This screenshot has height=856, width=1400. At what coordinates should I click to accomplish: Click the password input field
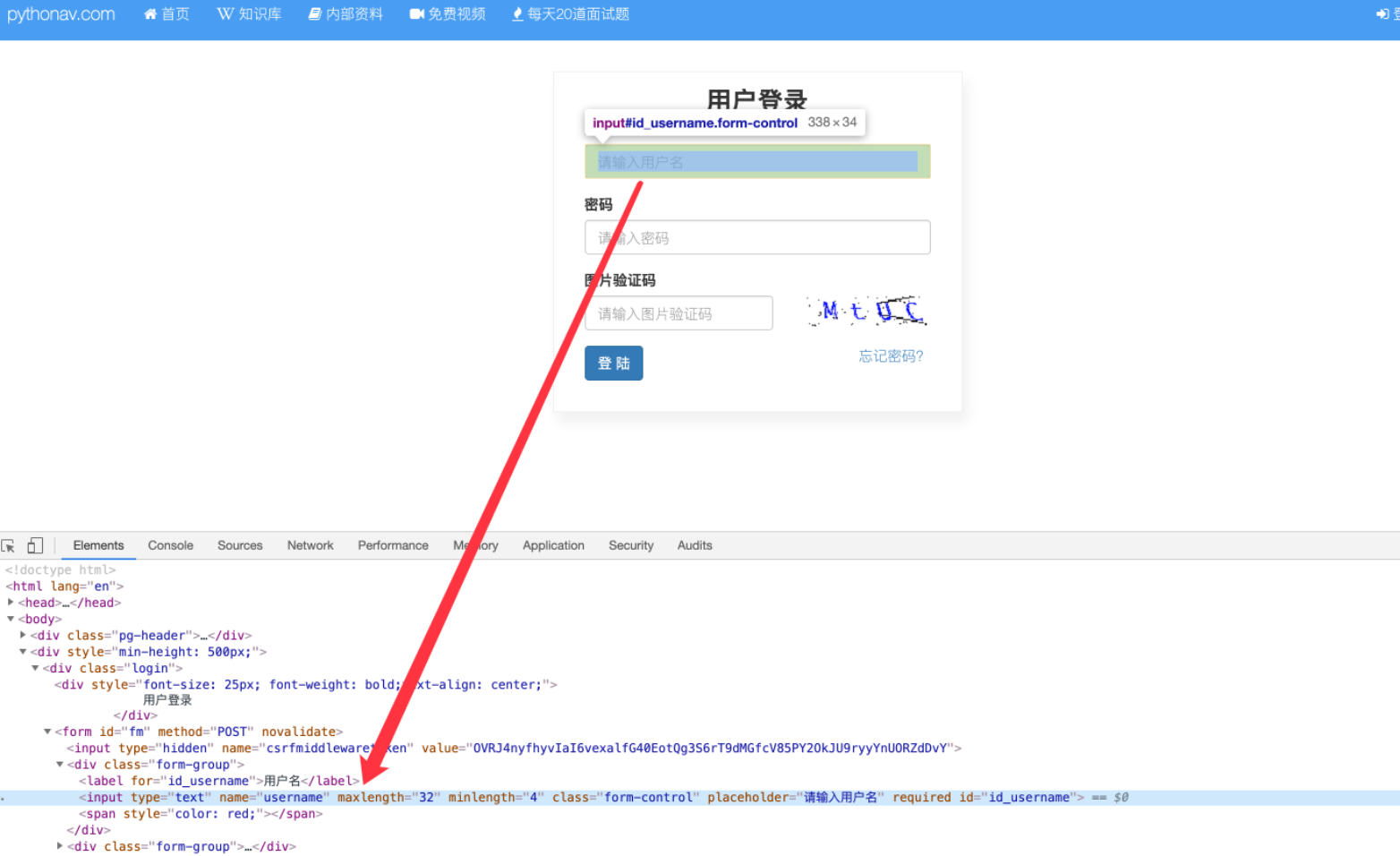[x=757, y=237]
